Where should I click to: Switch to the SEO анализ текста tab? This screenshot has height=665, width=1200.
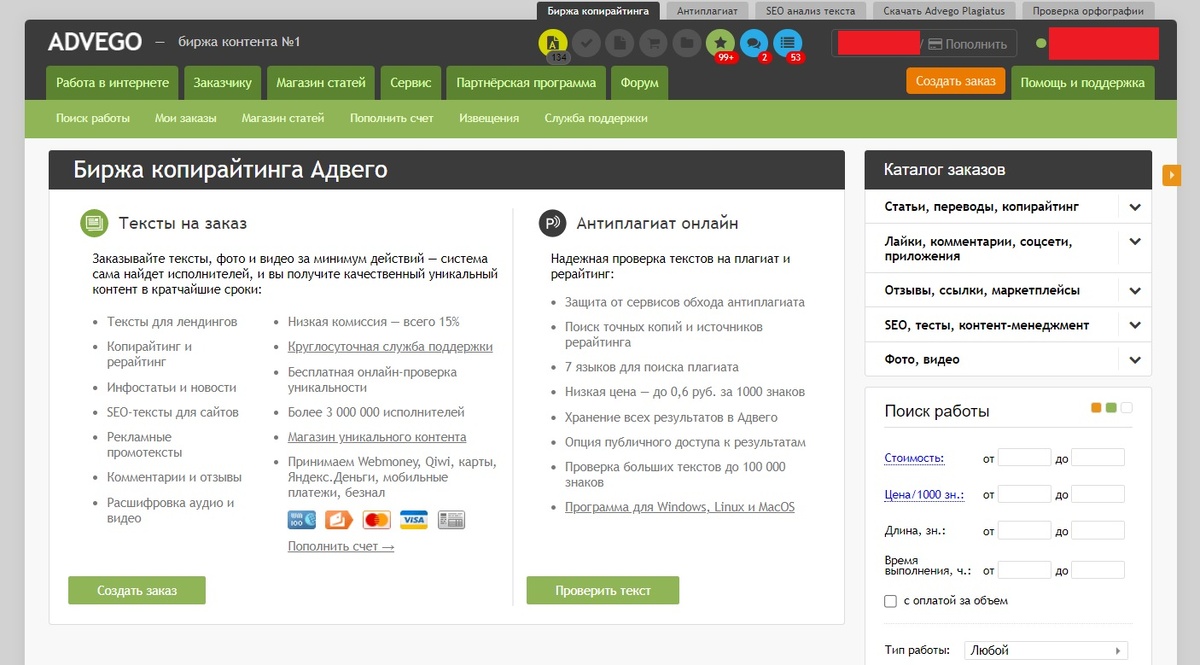tap(811, 11)
